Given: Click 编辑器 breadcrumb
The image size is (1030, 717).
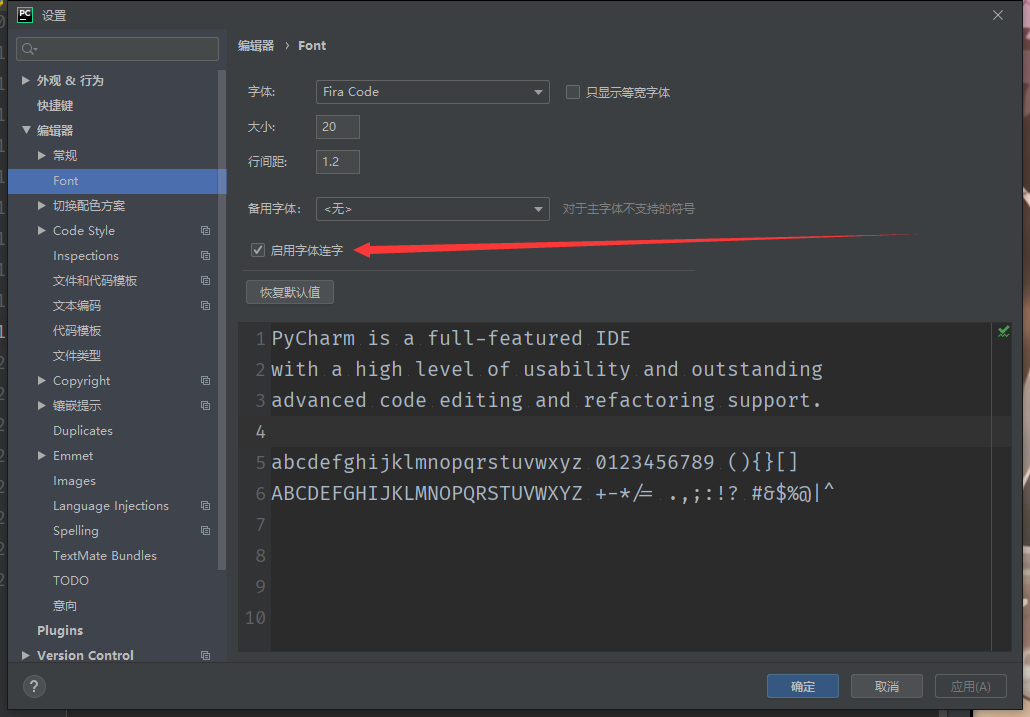Looking at the screenshot, I should click(x=256, y=45).
